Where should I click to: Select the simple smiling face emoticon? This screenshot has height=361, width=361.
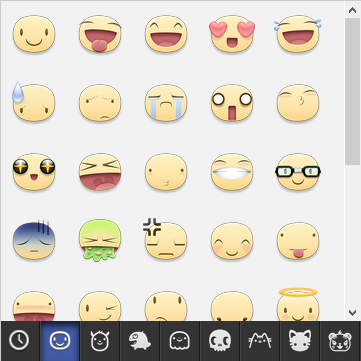[34, 34]
